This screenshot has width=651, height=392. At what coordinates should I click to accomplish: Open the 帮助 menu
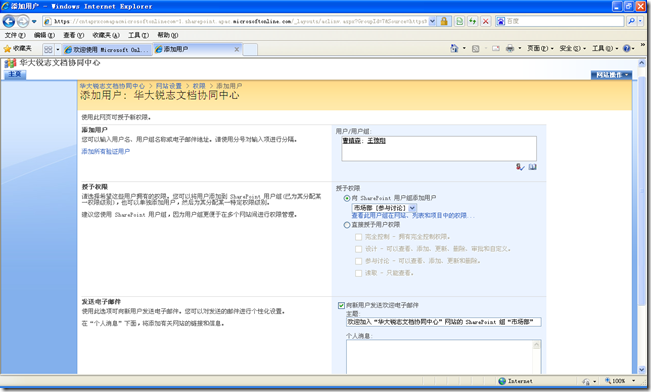pyautogui.click(x=167, y=35)
